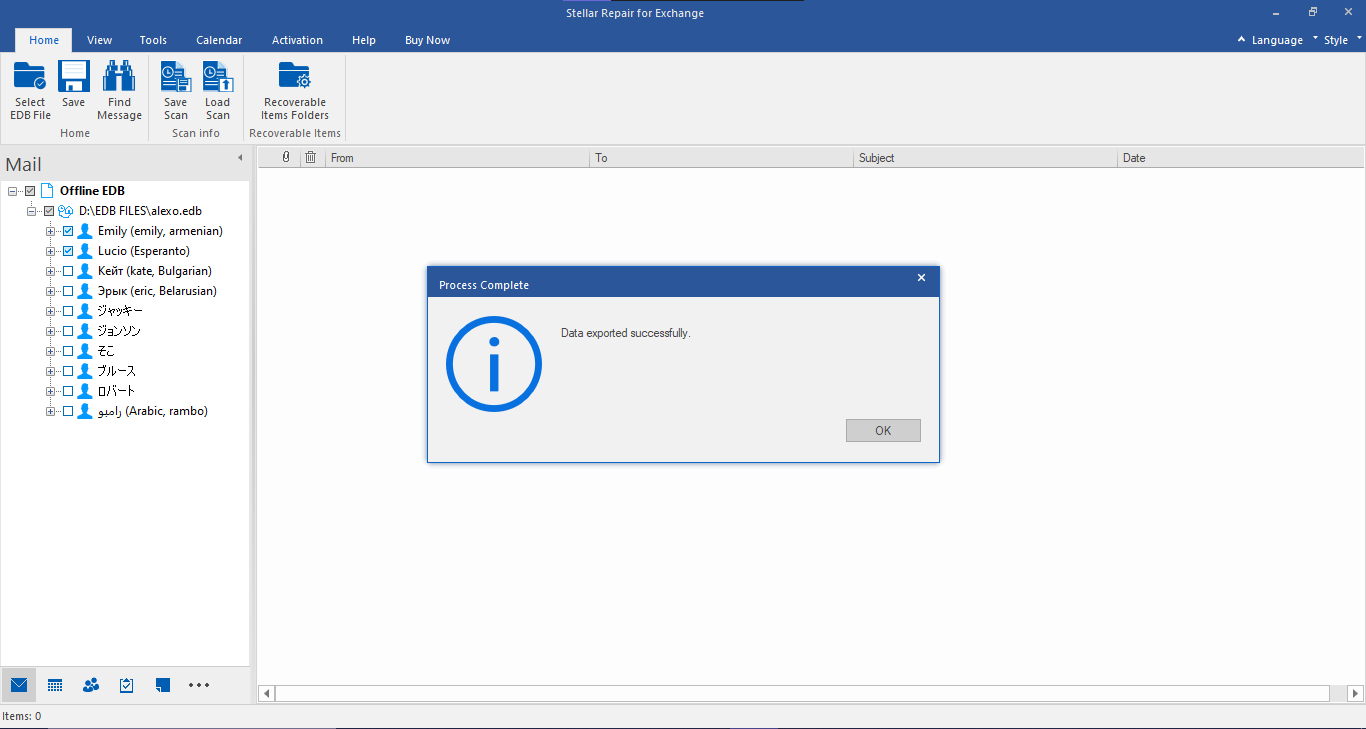Image resolution: width=1366 pixels, height=729 pixels.
Task: Open the Tools ribbon tab
Action: click(153, 40)
